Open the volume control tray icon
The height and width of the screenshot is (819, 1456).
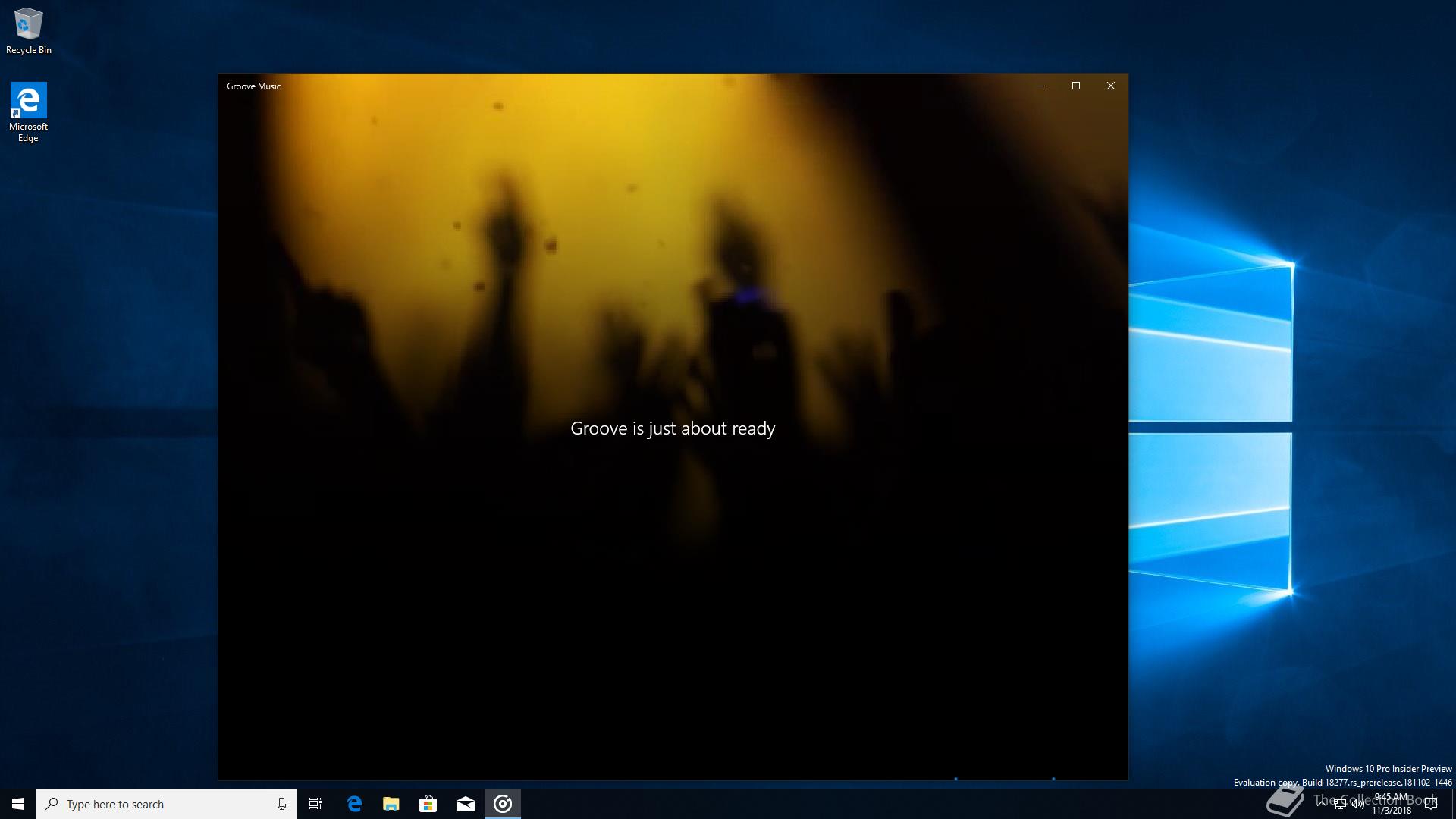point(1358,804)
